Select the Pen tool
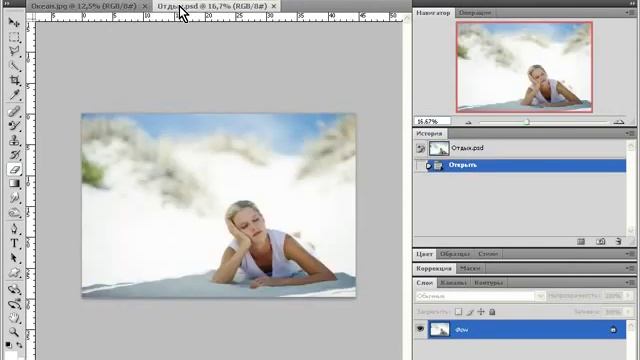This screenshot has width=640, height=360. click(x=14, y=229)
